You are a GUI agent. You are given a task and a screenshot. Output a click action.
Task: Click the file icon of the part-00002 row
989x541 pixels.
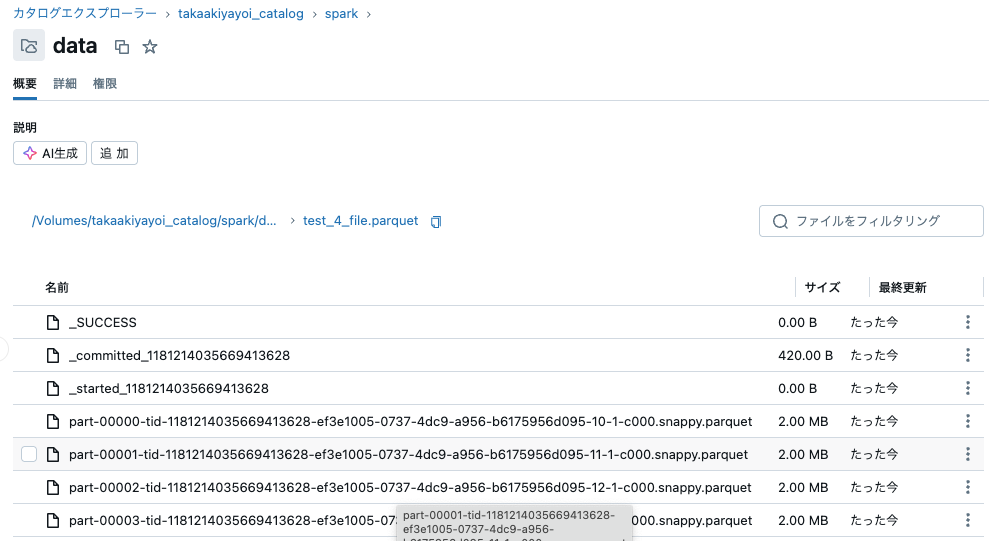53,487
